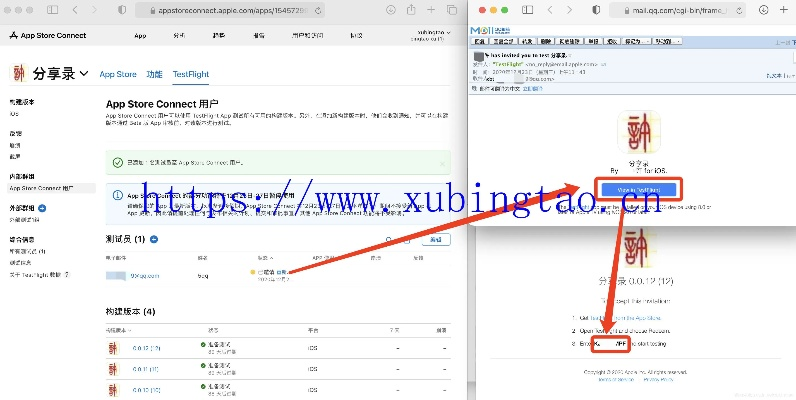This screenshot has height=400, width=796.
Task: Open the share menu in the left Safari window
Action: [x=411, y=10]
